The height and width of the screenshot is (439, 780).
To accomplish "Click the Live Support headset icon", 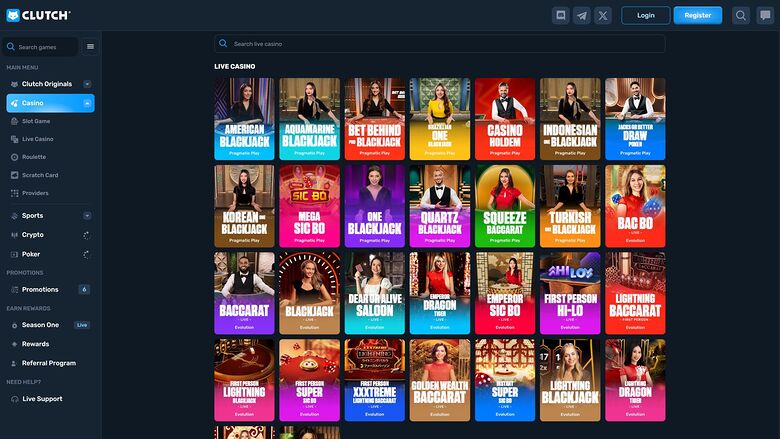I will pyautogui.click(x=14, y=399).
